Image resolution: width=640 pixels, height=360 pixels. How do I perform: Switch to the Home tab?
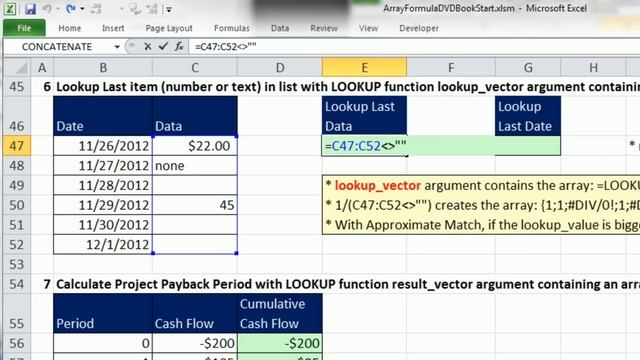[x=69, y=28]
